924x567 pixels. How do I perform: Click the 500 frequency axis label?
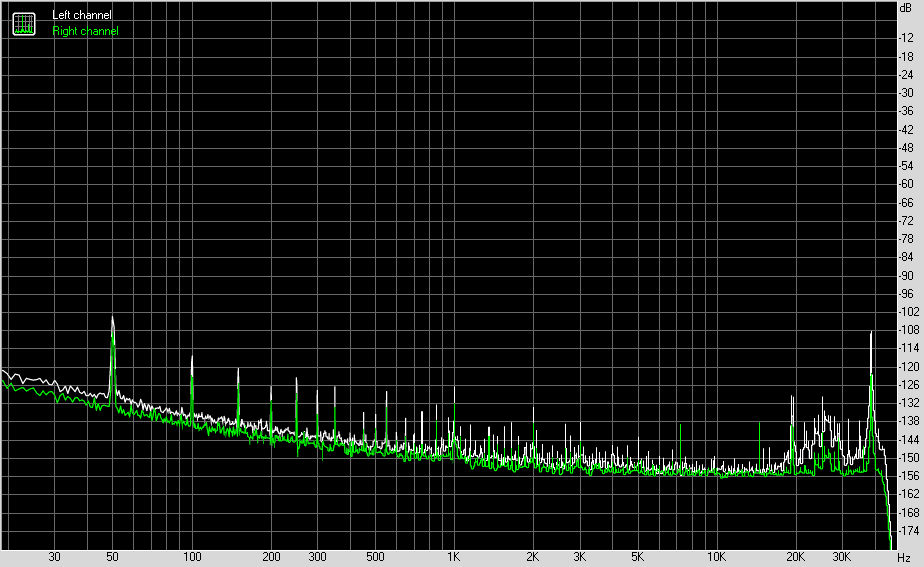click(375, 557)
